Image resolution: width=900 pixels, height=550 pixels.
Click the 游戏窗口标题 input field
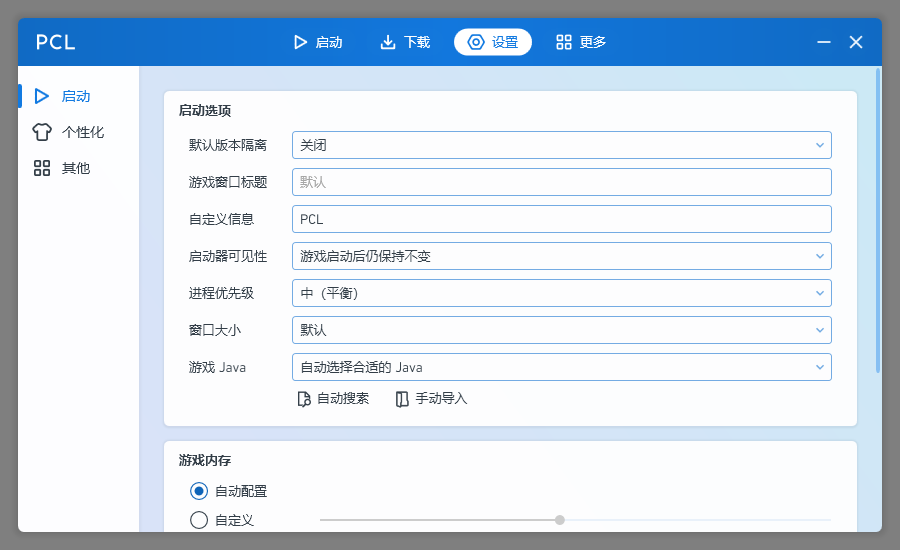click(561, 182)
